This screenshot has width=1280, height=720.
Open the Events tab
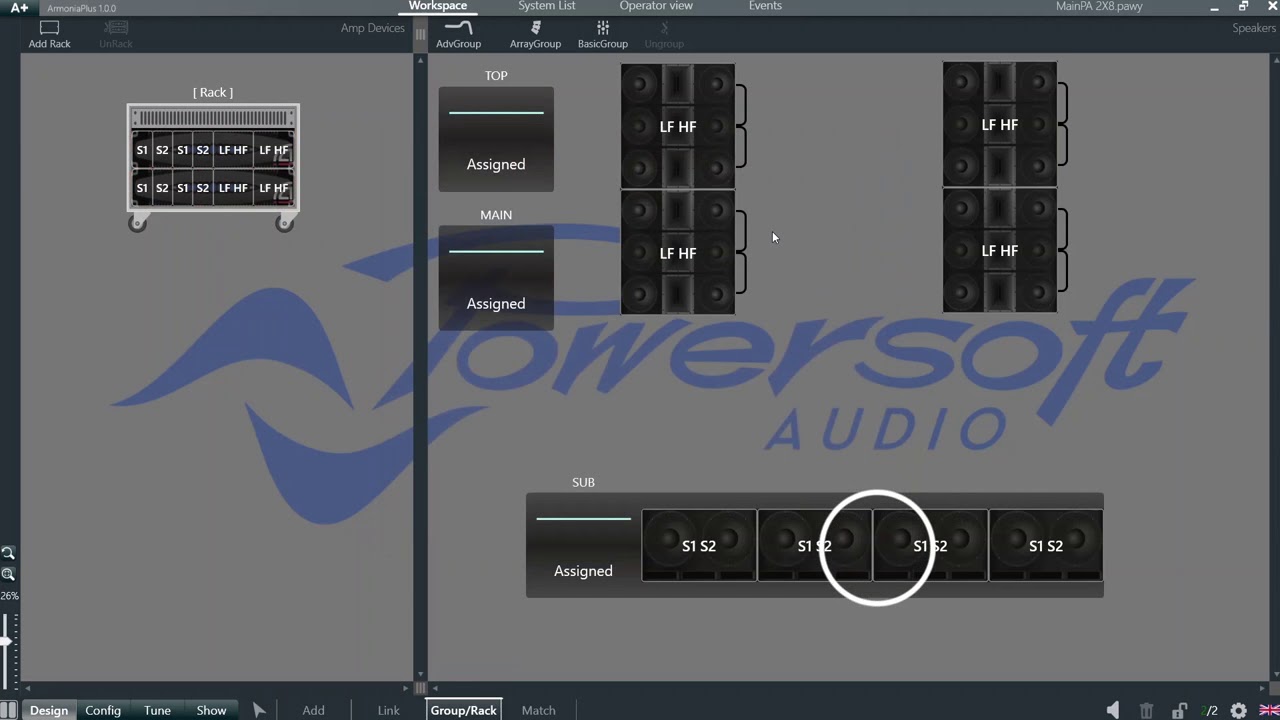(765, 6)
